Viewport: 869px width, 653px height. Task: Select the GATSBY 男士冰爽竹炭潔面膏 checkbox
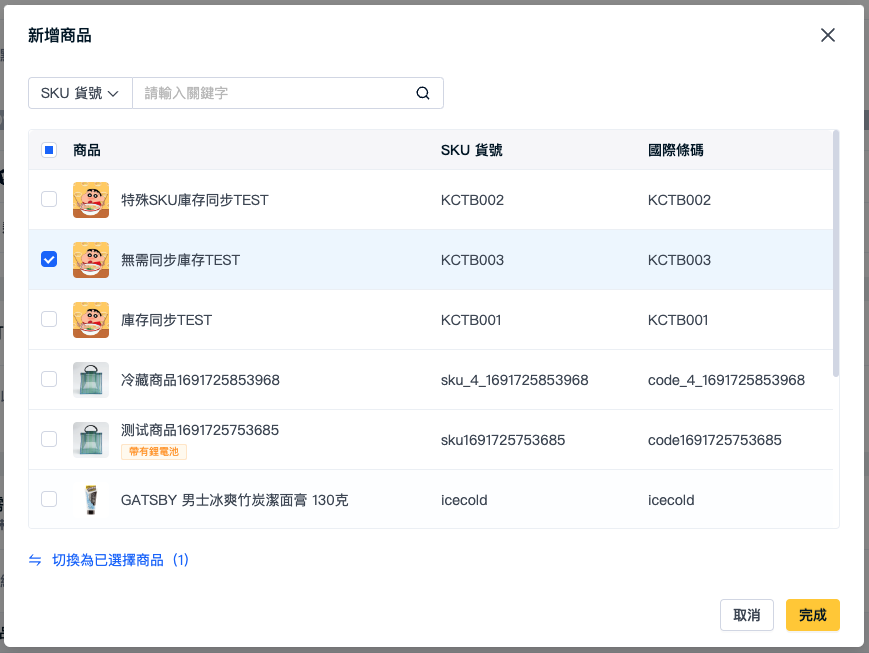pos(49,499)
